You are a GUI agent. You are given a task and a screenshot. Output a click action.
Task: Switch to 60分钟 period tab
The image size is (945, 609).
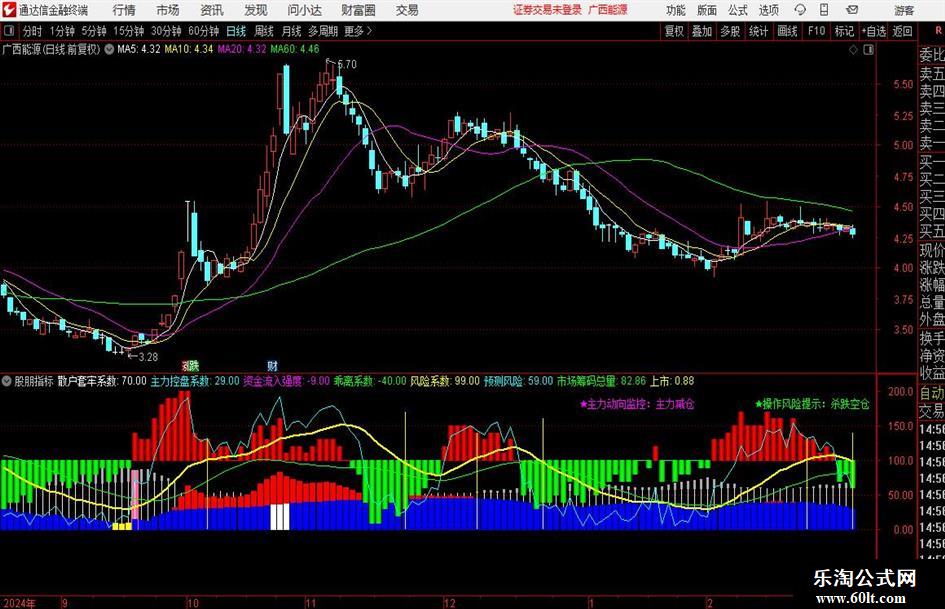(x=204, y=31)
